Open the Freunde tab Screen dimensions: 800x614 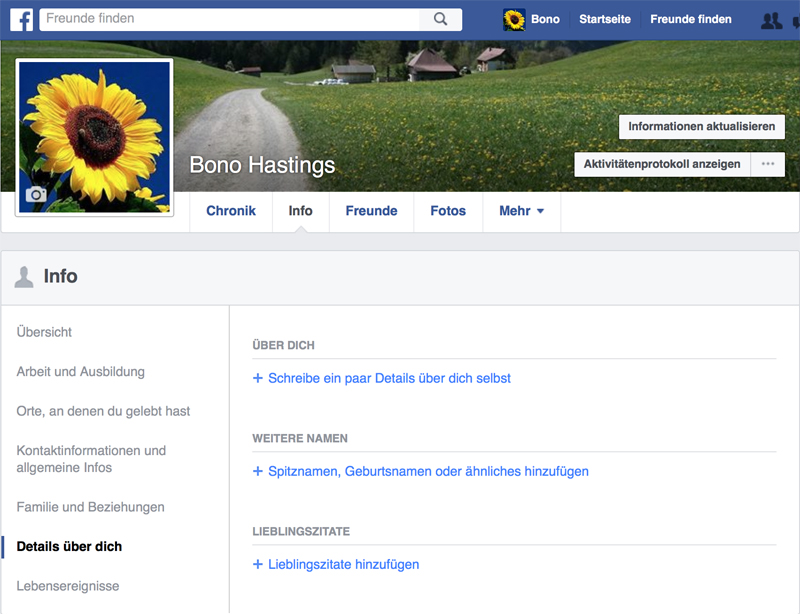(371, 211)
